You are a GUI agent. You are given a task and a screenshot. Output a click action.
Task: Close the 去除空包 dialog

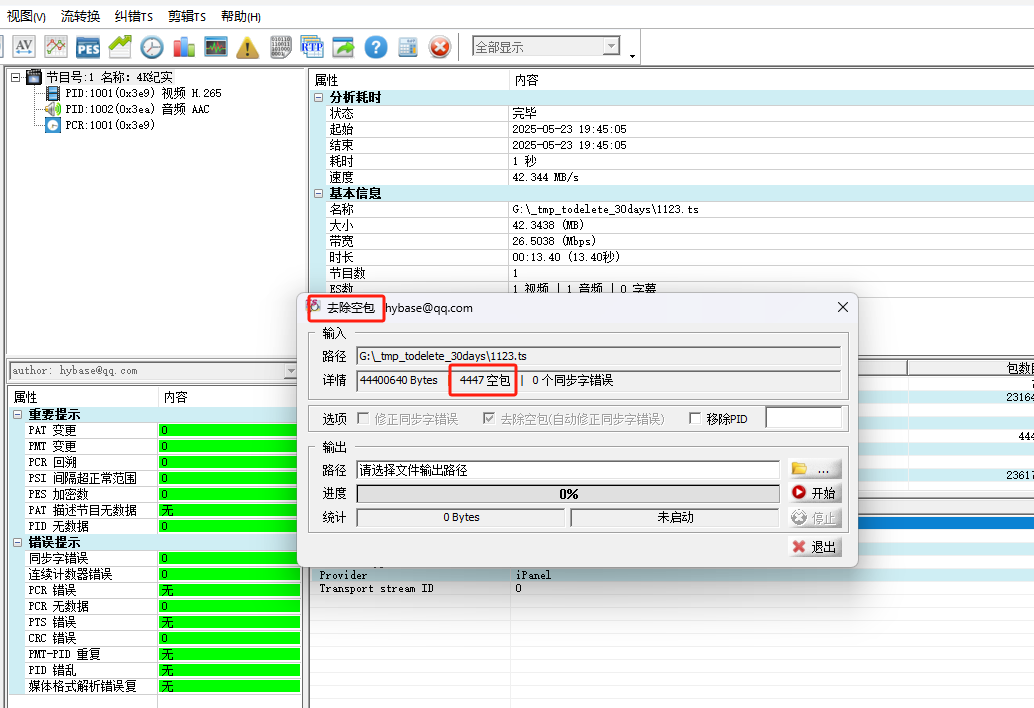(843, 307)
